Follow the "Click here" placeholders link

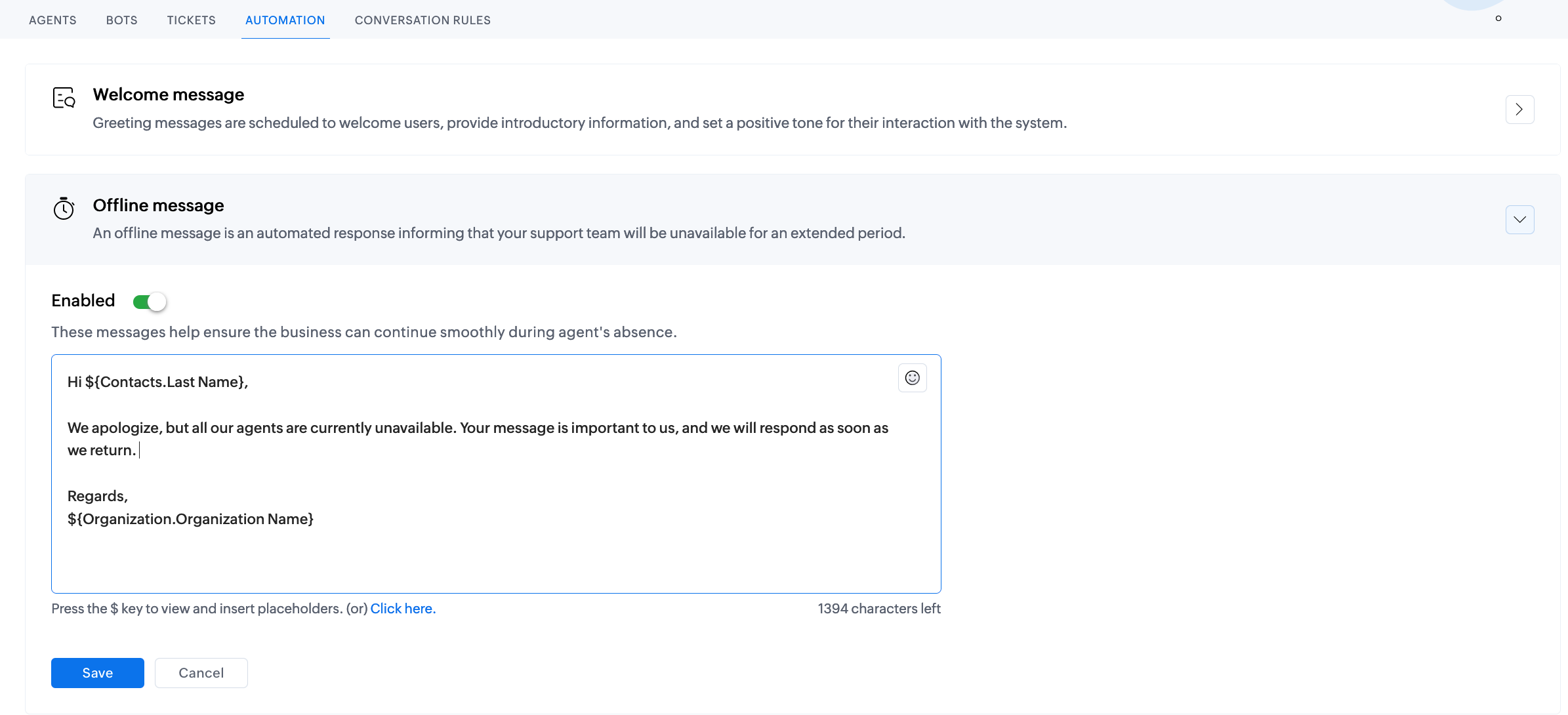pos(403,609)
